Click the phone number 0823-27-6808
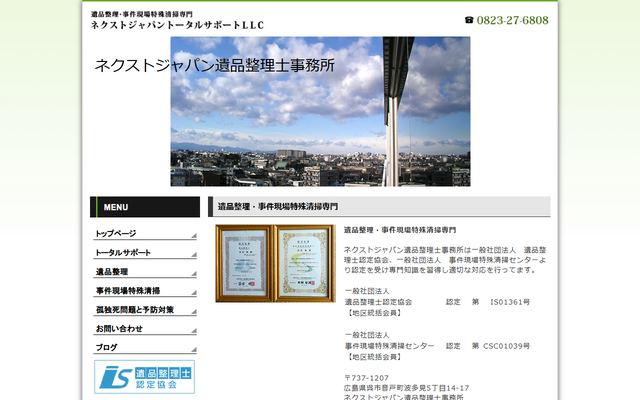The image size is (640, 400). click(x=513, y=20)
